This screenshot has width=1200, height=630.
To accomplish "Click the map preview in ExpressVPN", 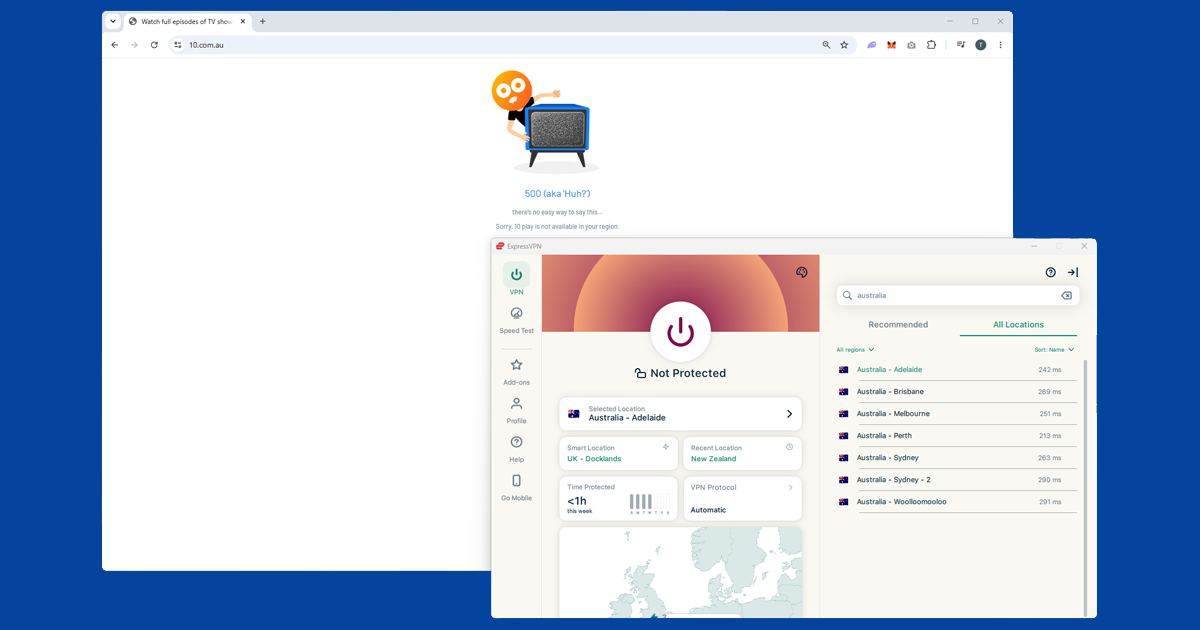I will pyautogui.click(x=680, y=572).
